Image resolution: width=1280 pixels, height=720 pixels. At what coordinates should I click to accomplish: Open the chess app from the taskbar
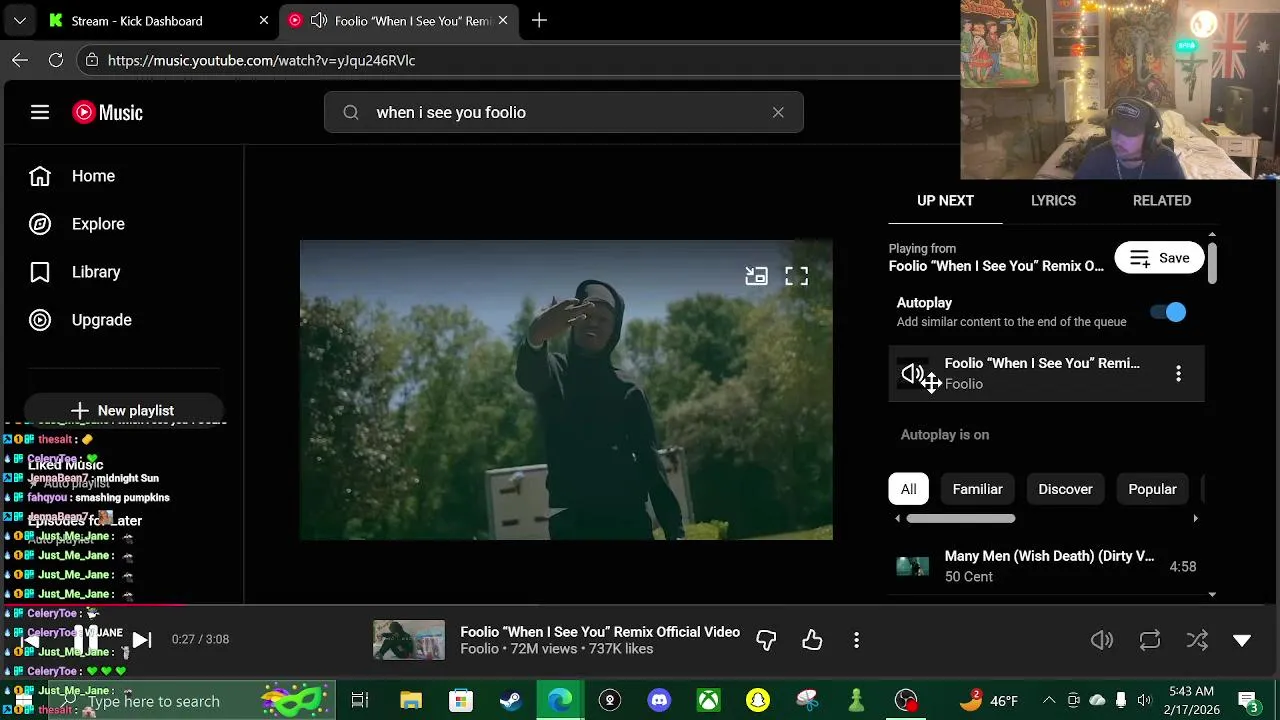tap(856, 700)
